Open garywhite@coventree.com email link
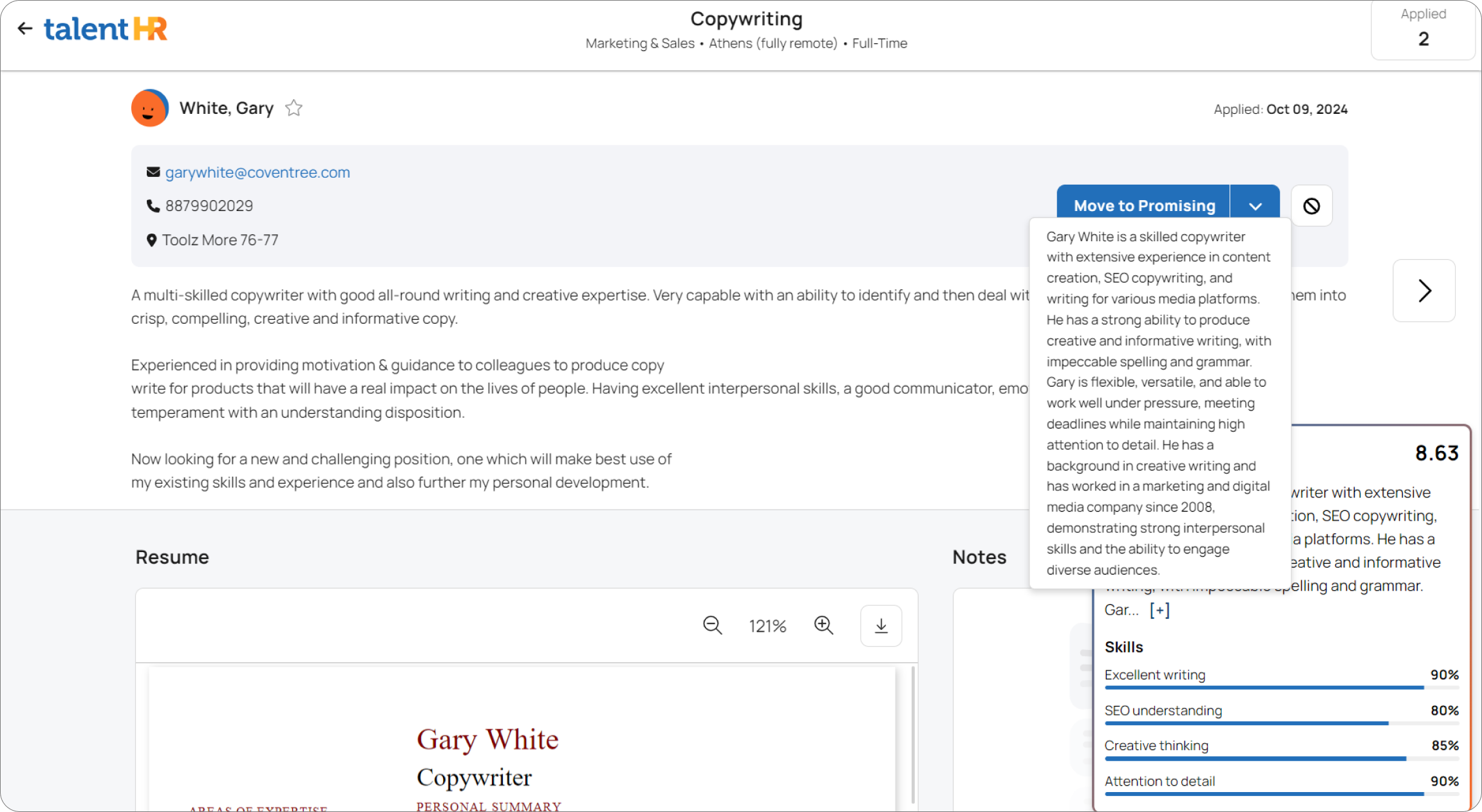Image resolution: width=1482 pixels, height=812 pixels. coord(258,172)
